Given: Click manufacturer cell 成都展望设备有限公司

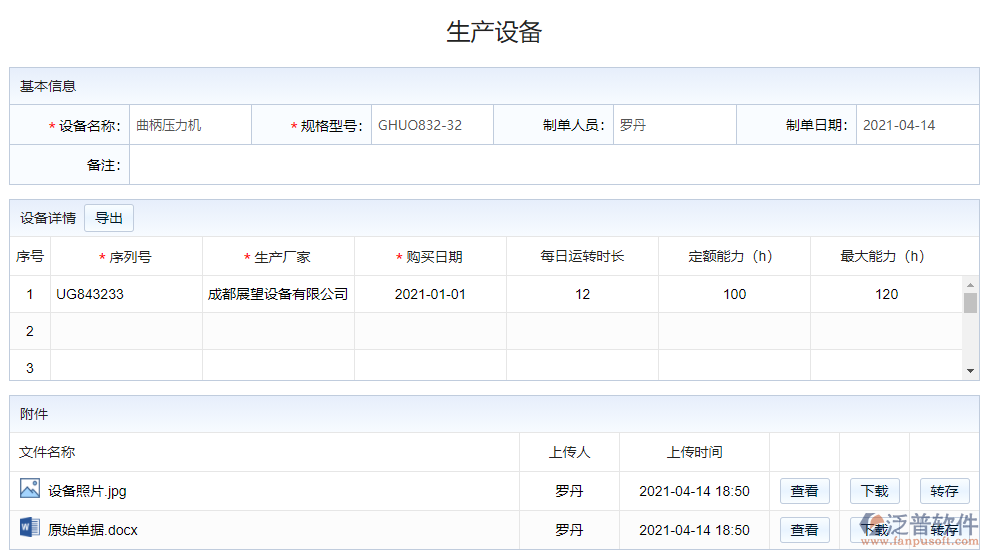Looking at the screenshot, I should tap(278, 294).
